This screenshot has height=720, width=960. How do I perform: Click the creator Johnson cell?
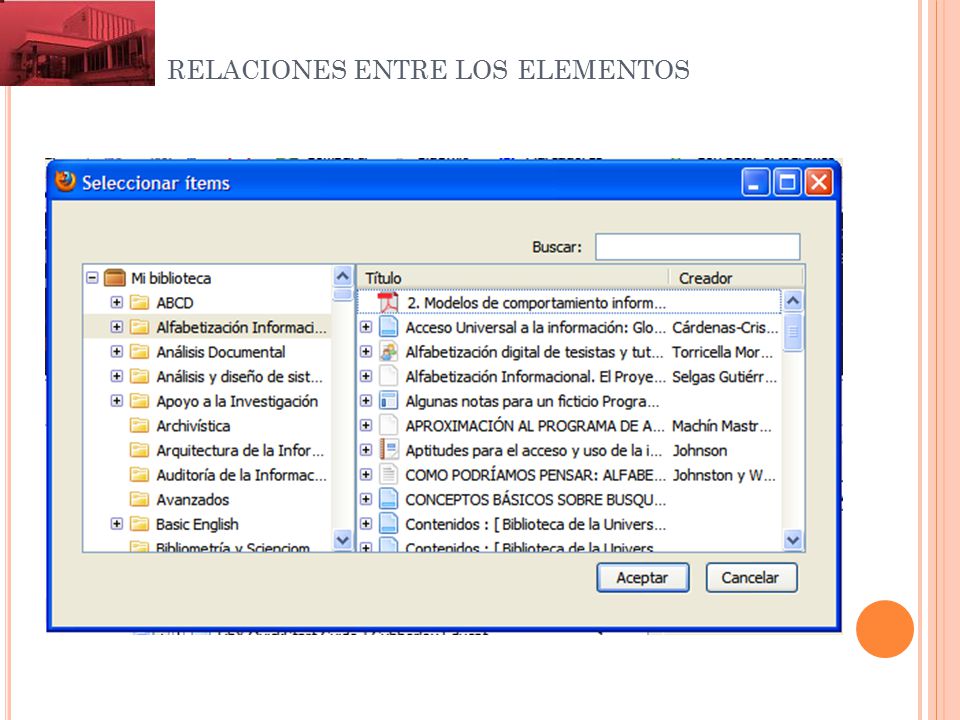[700, 451]
